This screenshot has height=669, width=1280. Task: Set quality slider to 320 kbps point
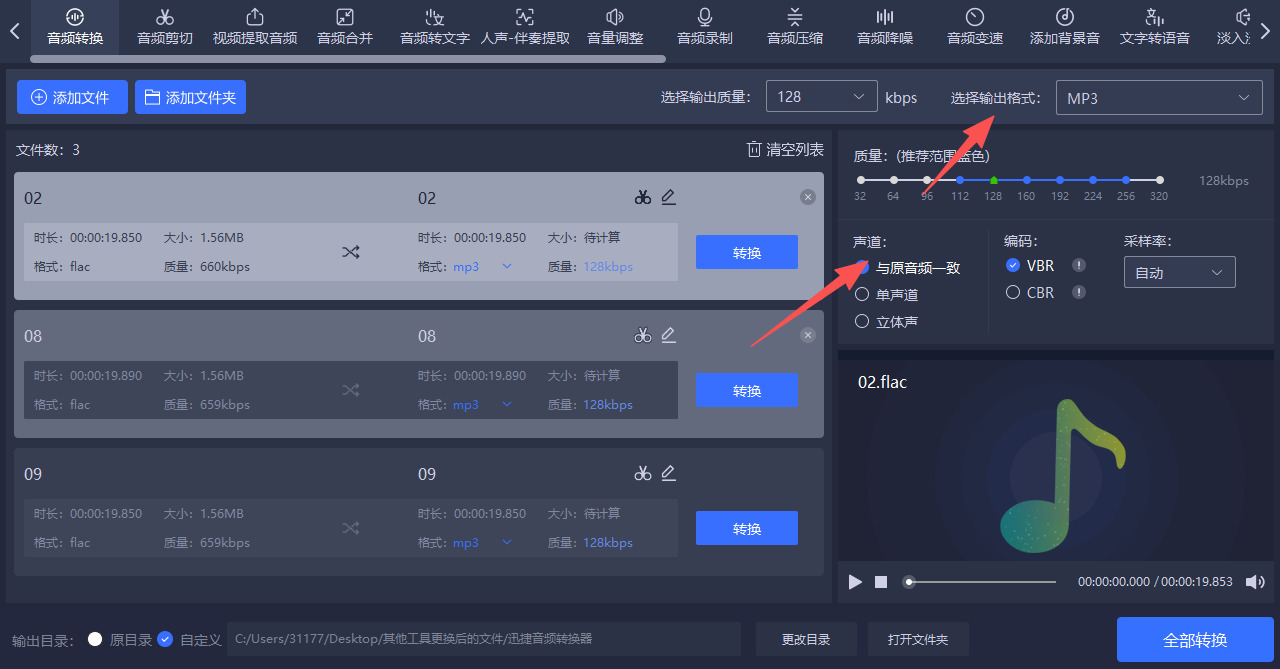[1159, 180]
